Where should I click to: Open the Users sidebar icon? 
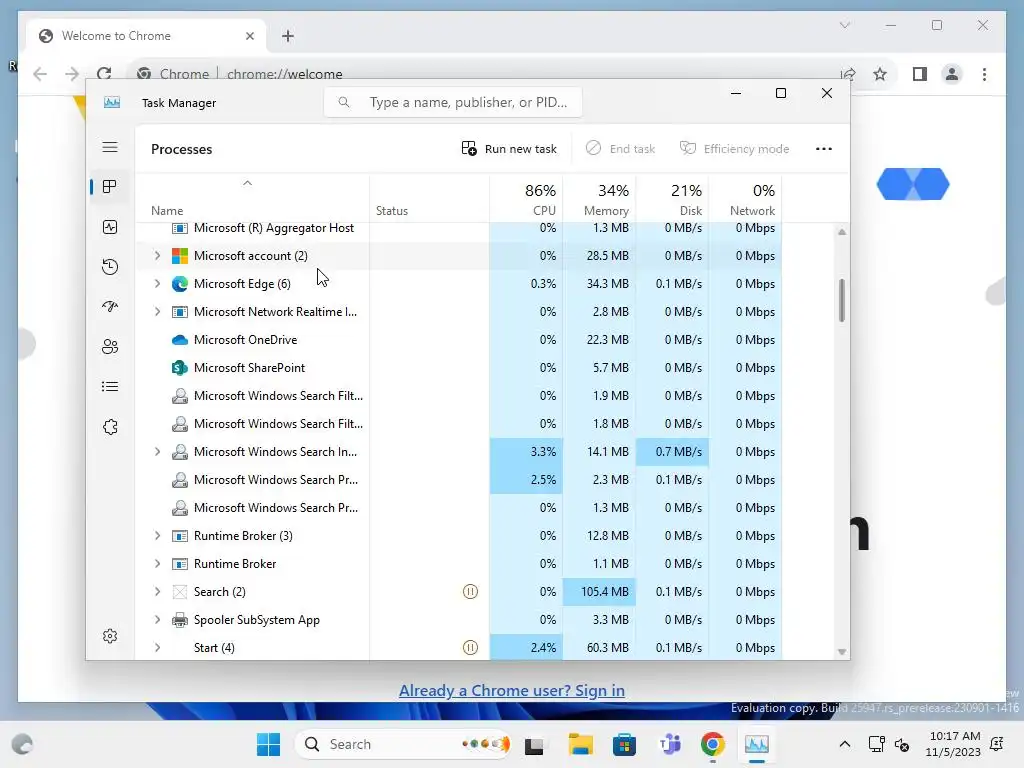coord(110,347)
